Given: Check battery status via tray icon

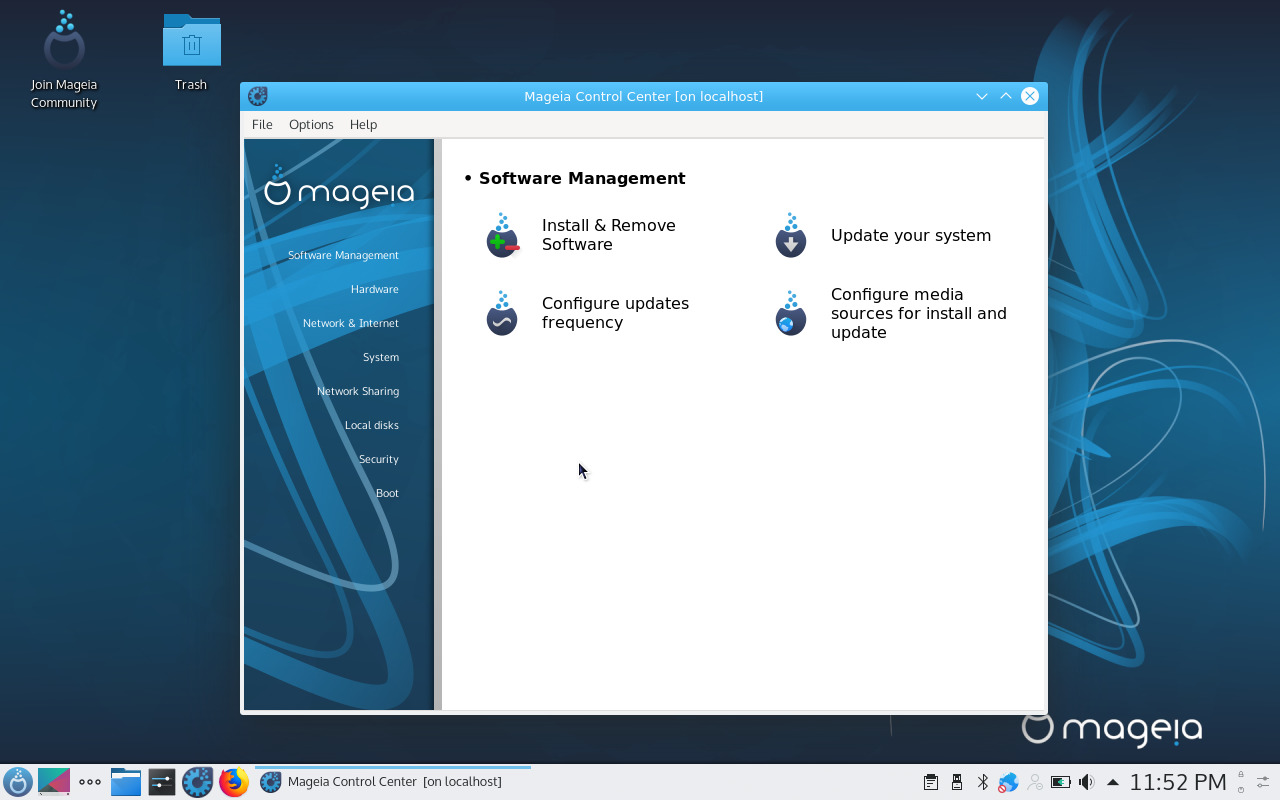Looking at the screenshot, I should click(1061, 782).
